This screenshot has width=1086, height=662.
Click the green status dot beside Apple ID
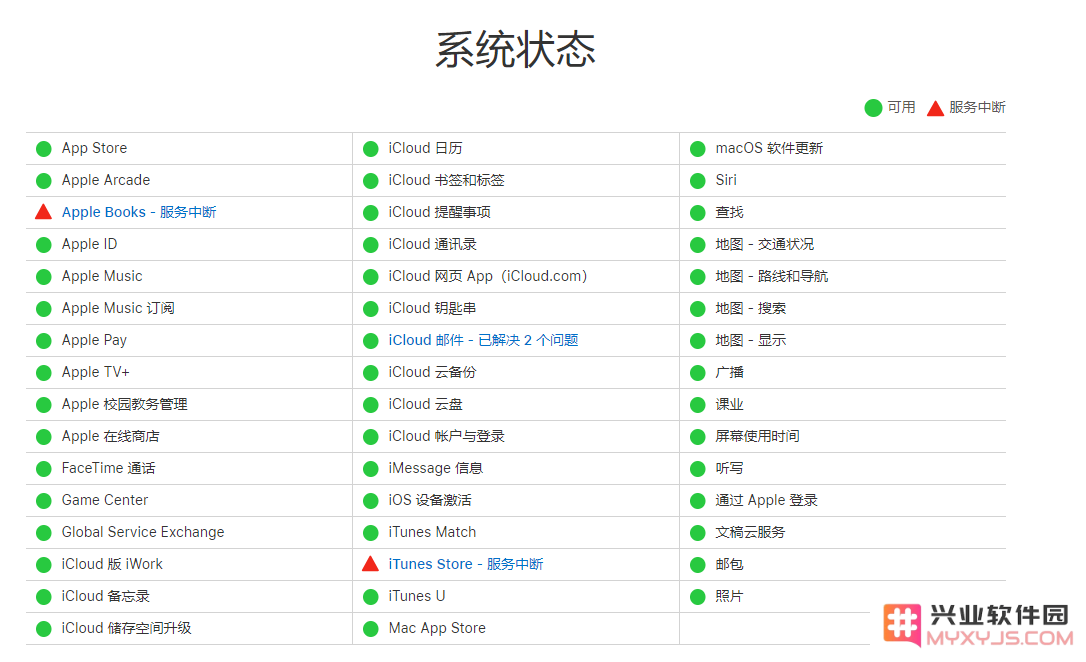click(44, 244)
